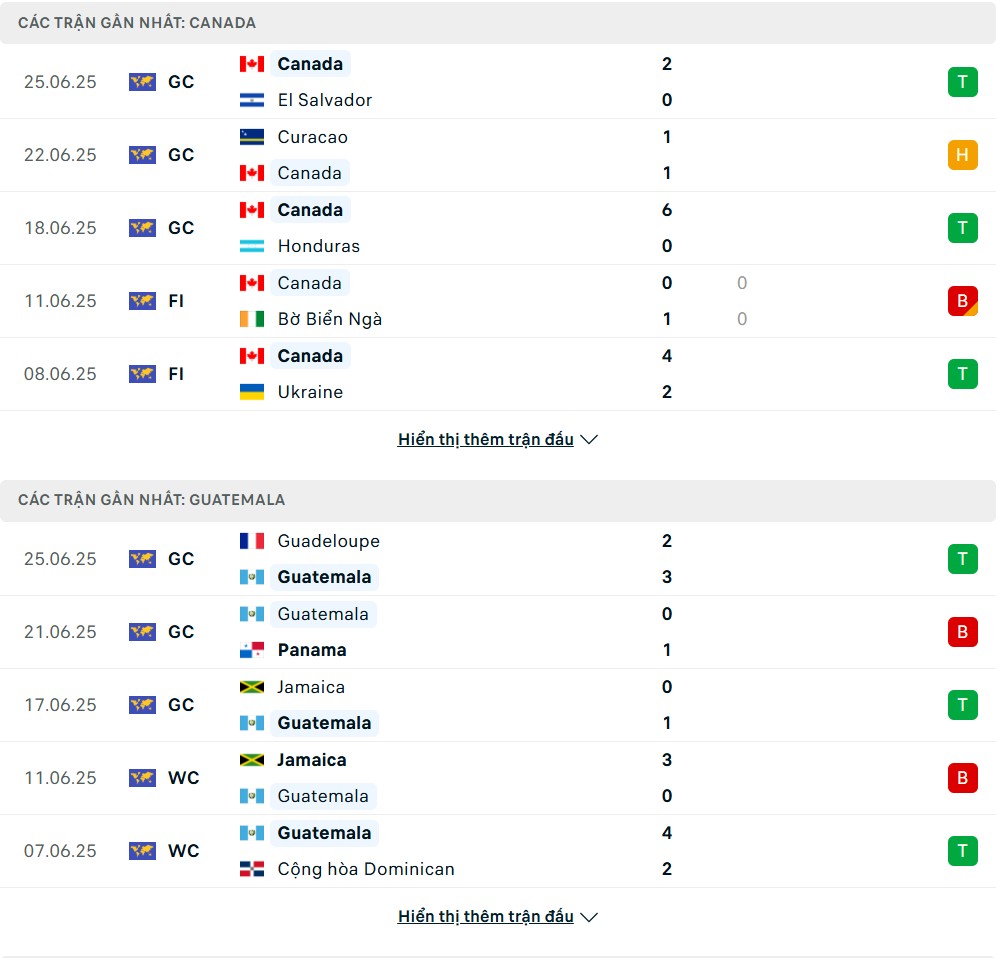
Task: Click the Ukraine flag icon
Action: tap(252, 392)
